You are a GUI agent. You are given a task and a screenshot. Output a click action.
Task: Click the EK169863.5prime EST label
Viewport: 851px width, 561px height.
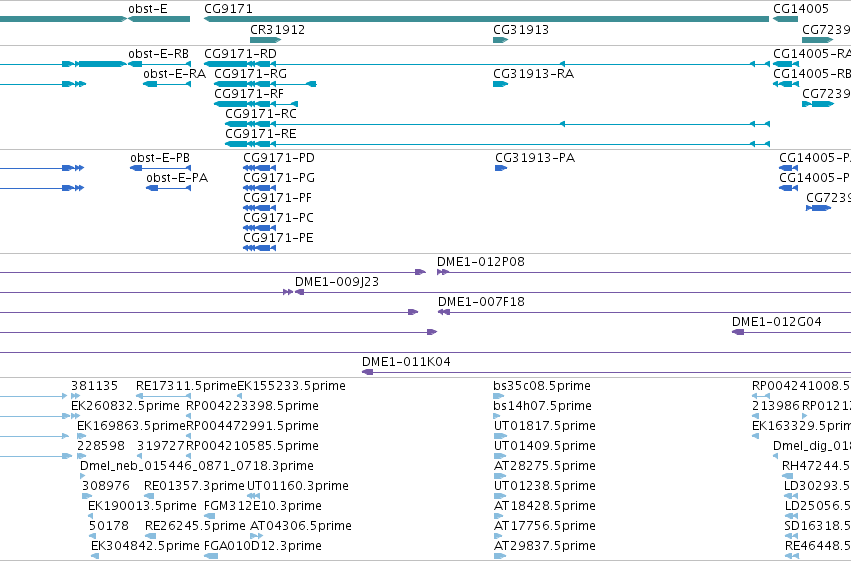131,426
